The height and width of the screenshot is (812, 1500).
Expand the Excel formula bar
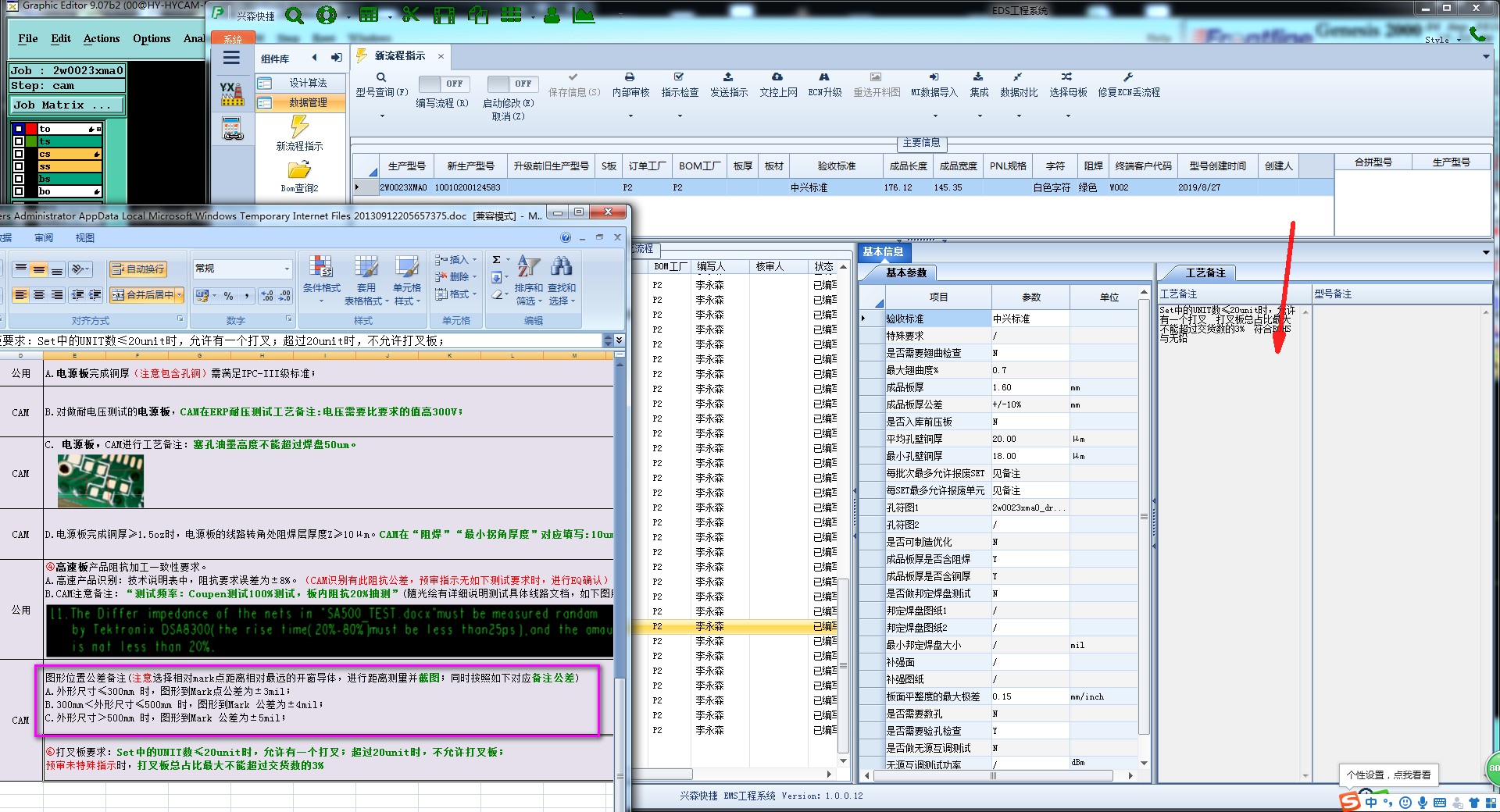tap(619, 340)
